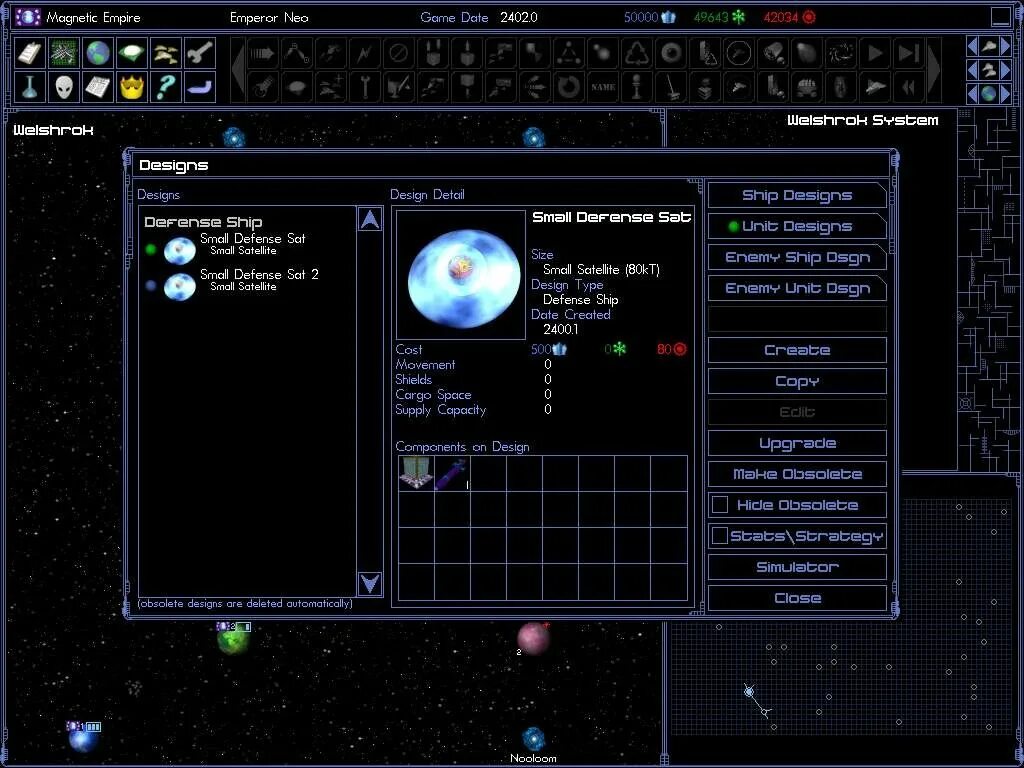The width and height of the screenshot is (1024, 768).
Task: Select the green planet on system map
Action: pyautogui.click(x=233, y=641)
